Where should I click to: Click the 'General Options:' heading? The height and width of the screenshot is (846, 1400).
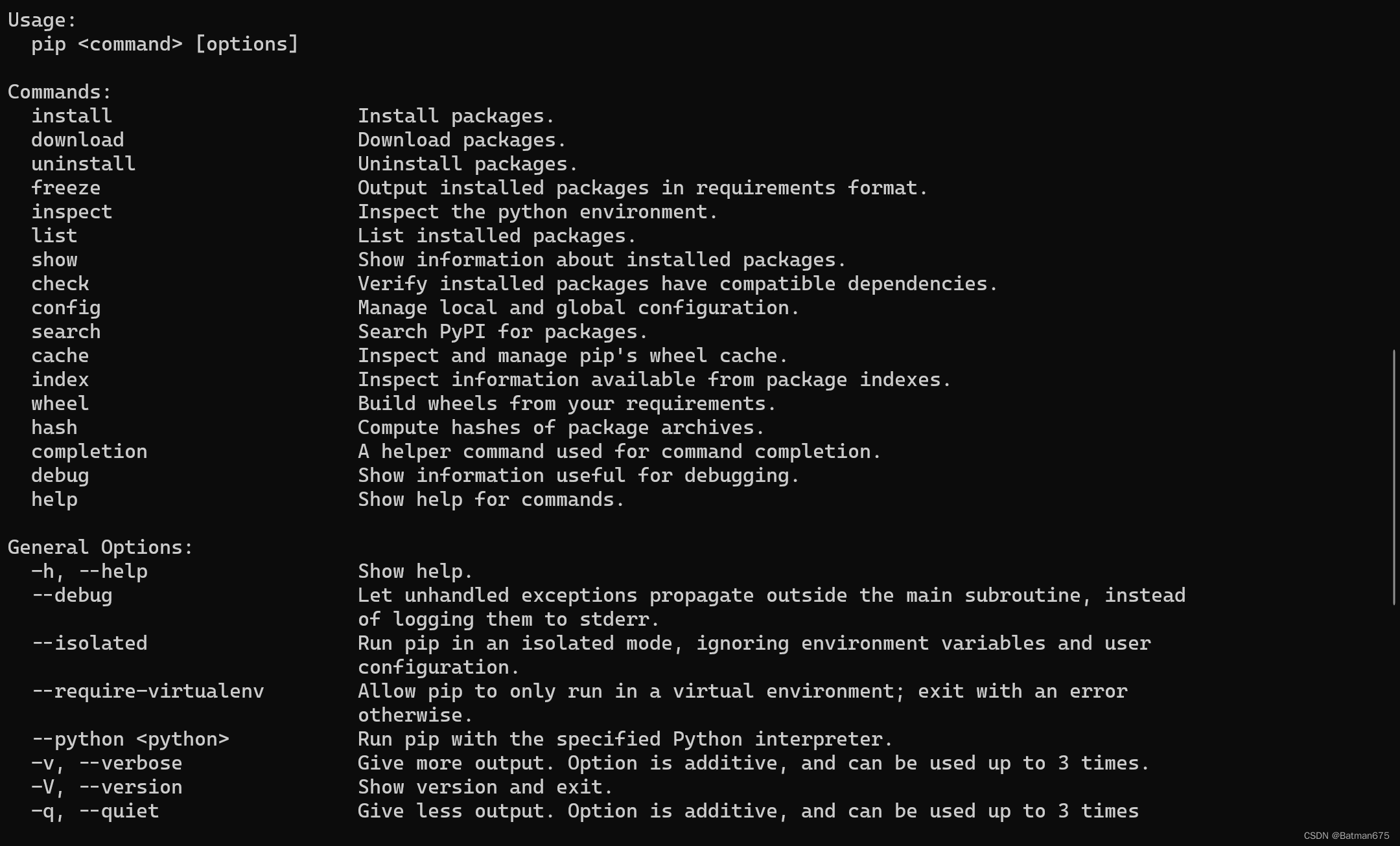(100, 547)
